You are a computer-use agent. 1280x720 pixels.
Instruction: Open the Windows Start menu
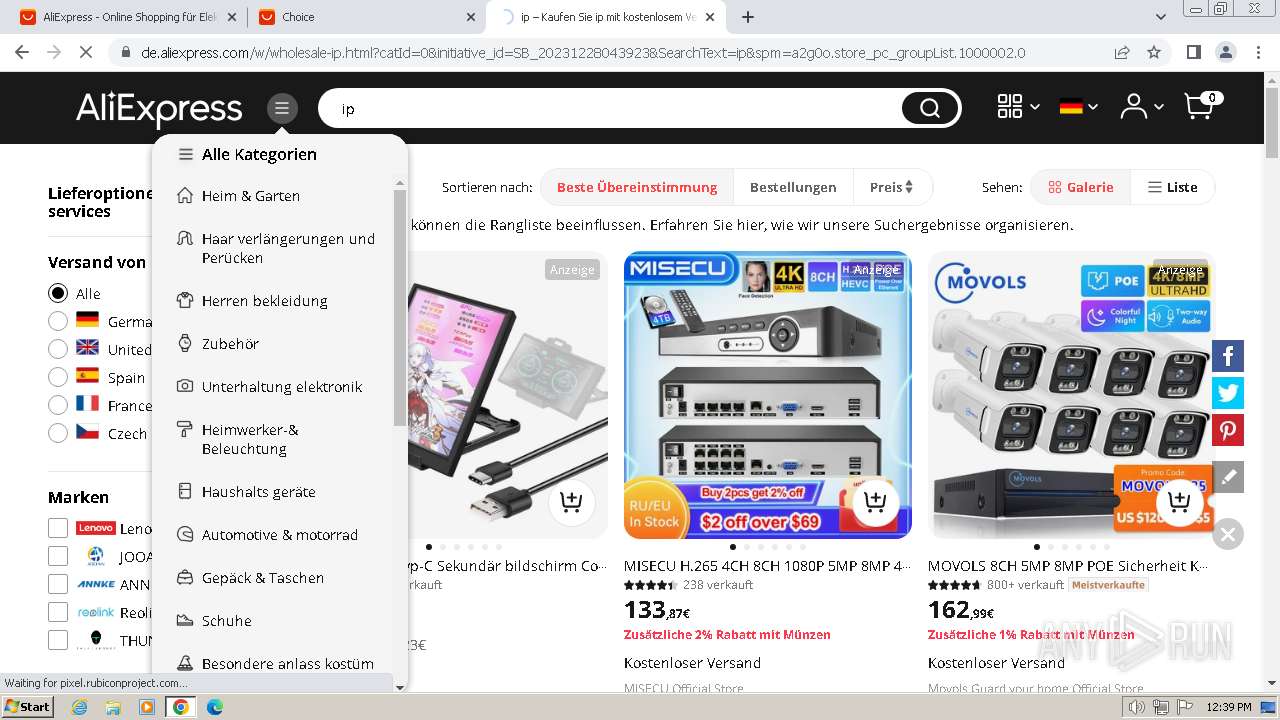(27, 706)
